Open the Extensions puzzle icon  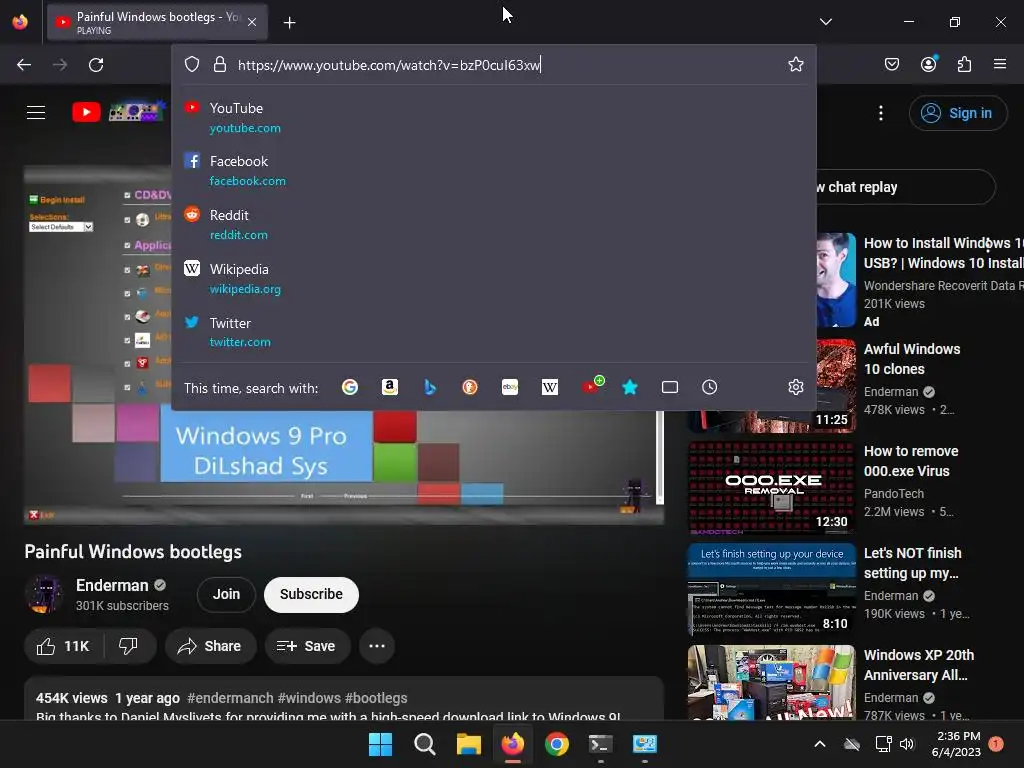coord(964,64)
